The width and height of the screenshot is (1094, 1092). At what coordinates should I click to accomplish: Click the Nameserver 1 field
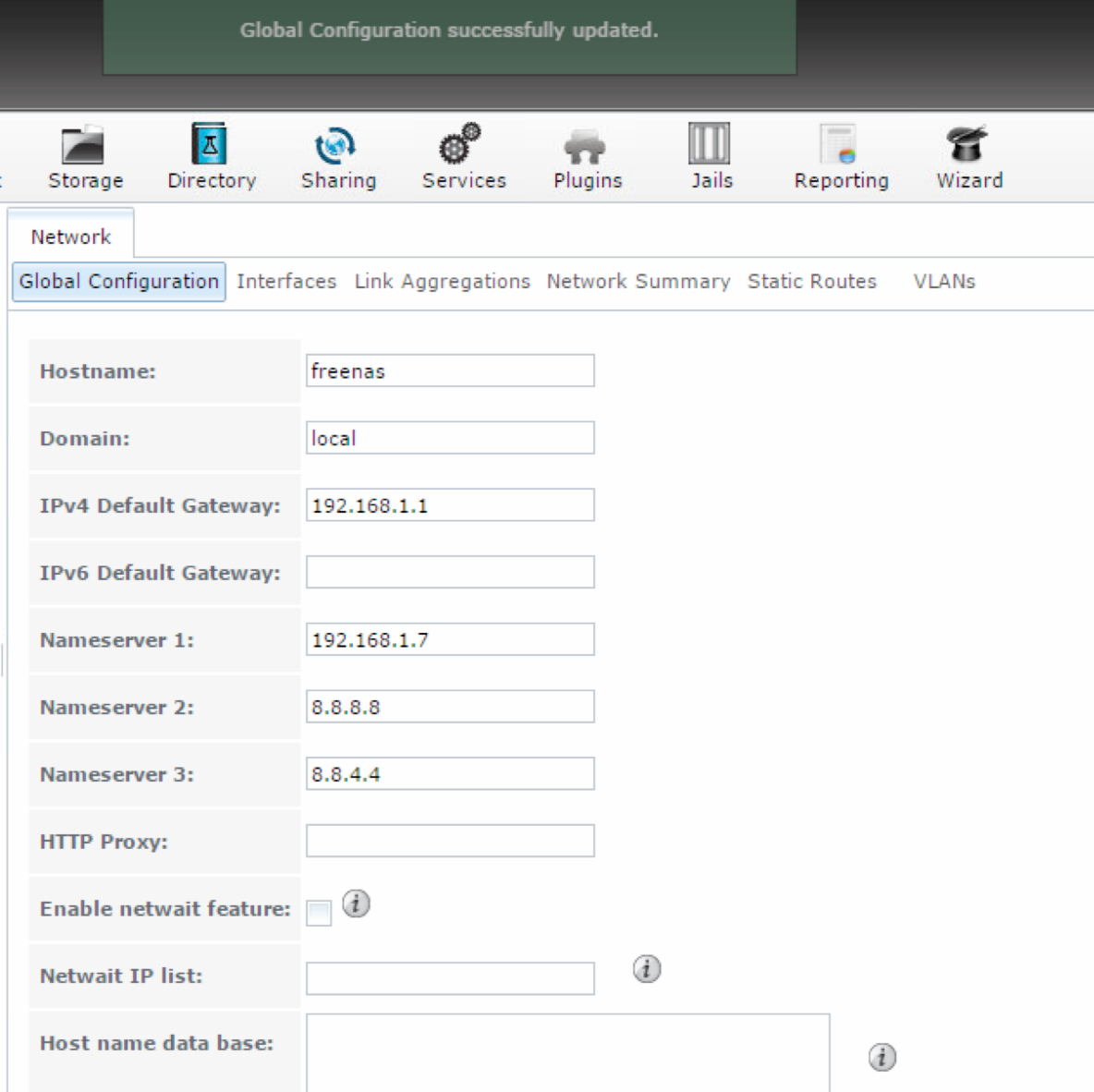pos(450,639)
